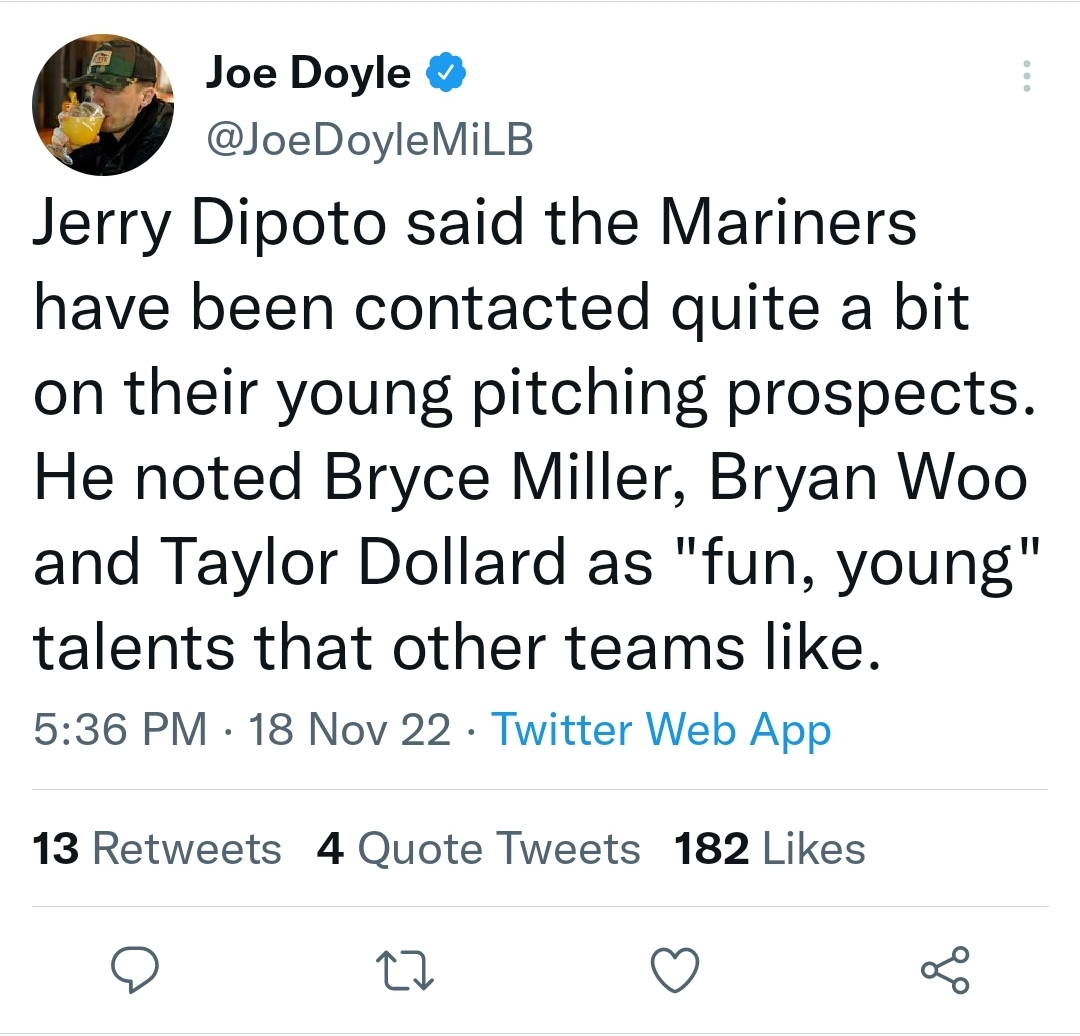Open Joe Doyle's profile picture
Viewport: 1080px width, 1036px height.
103,105
